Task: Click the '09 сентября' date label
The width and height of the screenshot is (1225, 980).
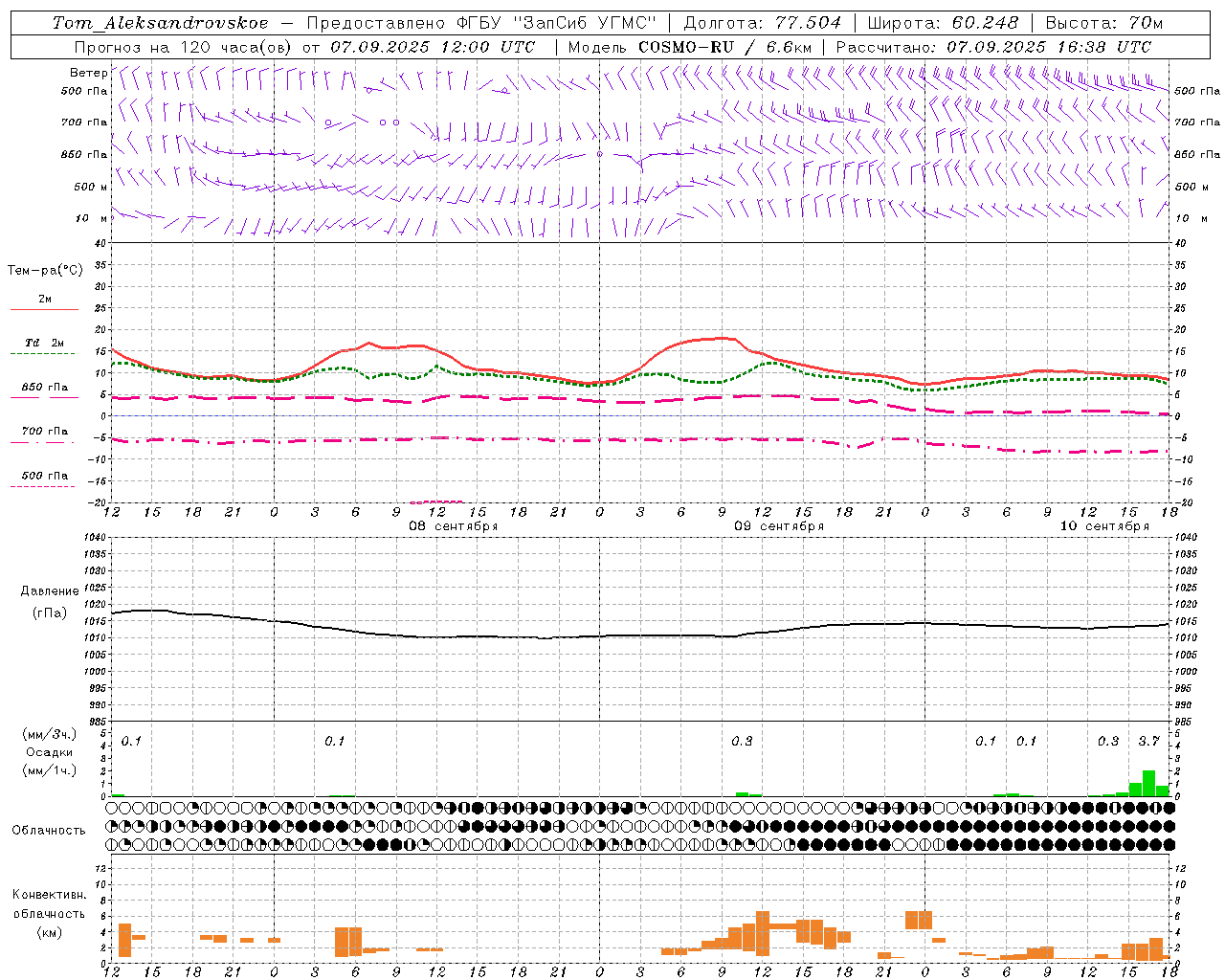Action: pos(779,526)
